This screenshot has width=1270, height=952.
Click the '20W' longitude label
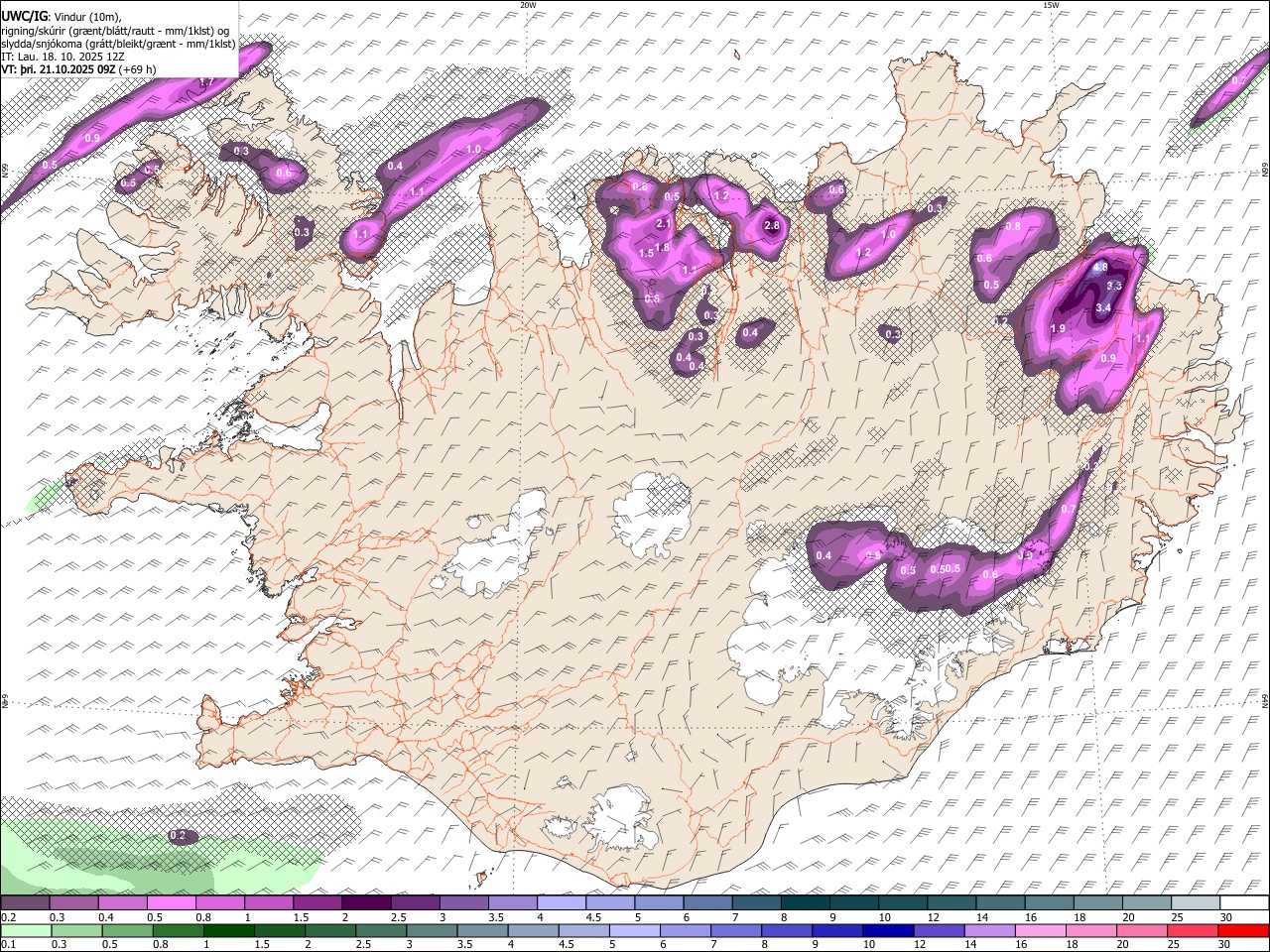[x=528, y=5]
